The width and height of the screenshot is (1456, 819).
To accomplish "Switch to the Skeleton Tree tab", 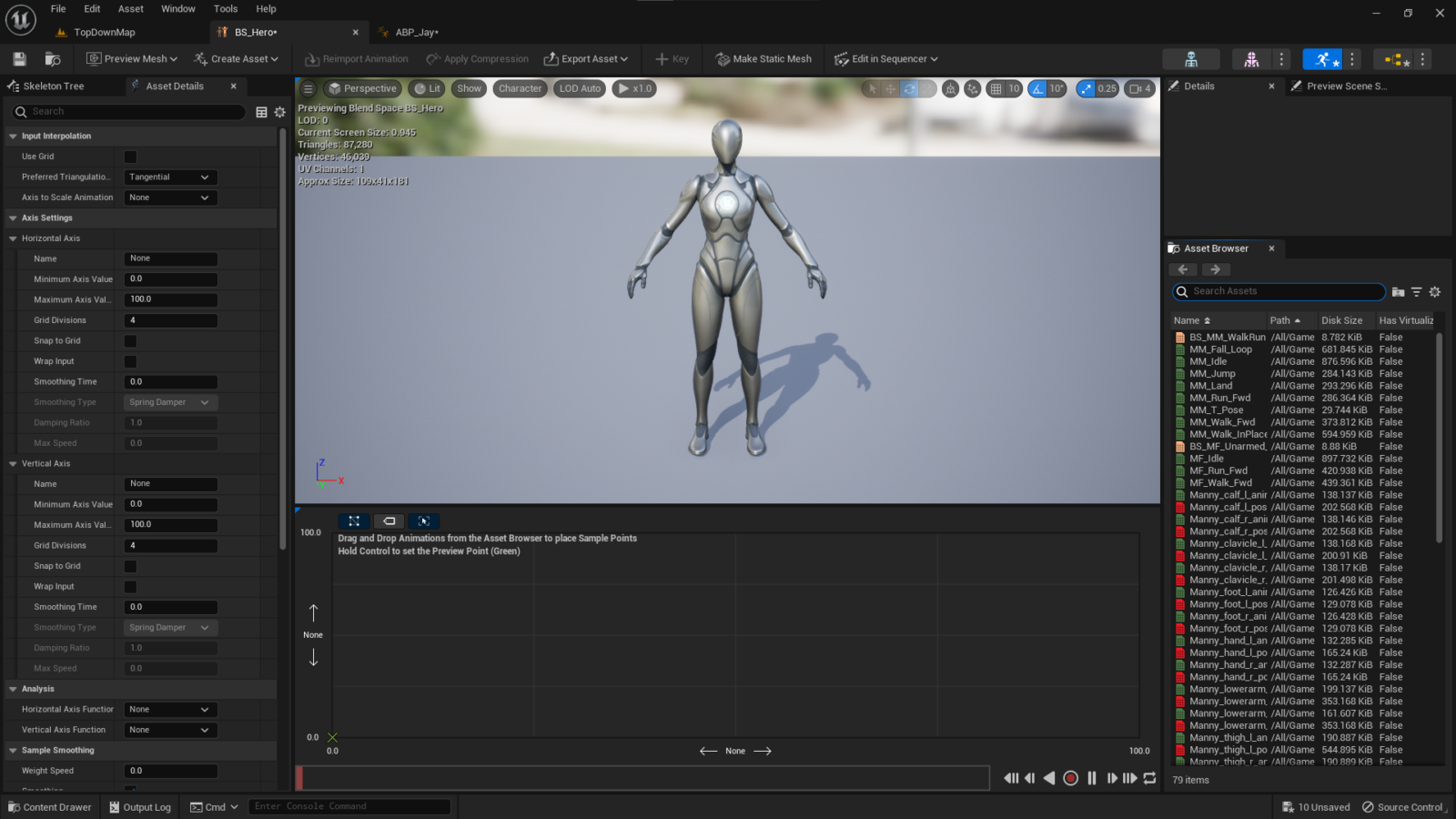I will pos(53,86).
